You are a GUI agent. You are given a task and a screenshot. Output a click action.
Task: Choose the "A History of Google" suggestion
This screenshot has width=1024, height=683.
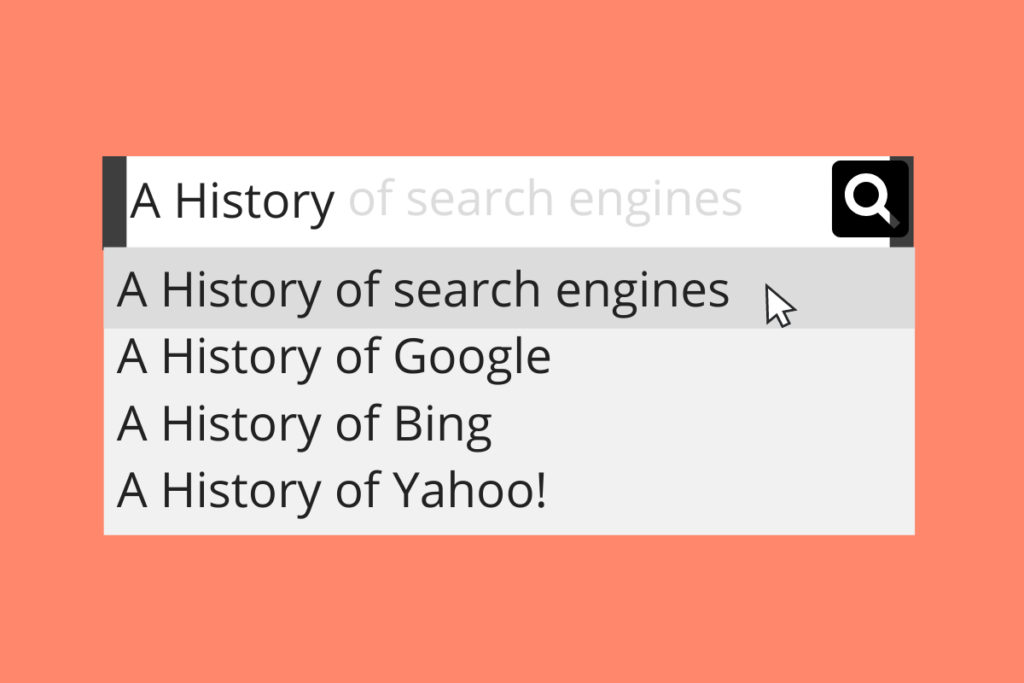coord(333,357)
